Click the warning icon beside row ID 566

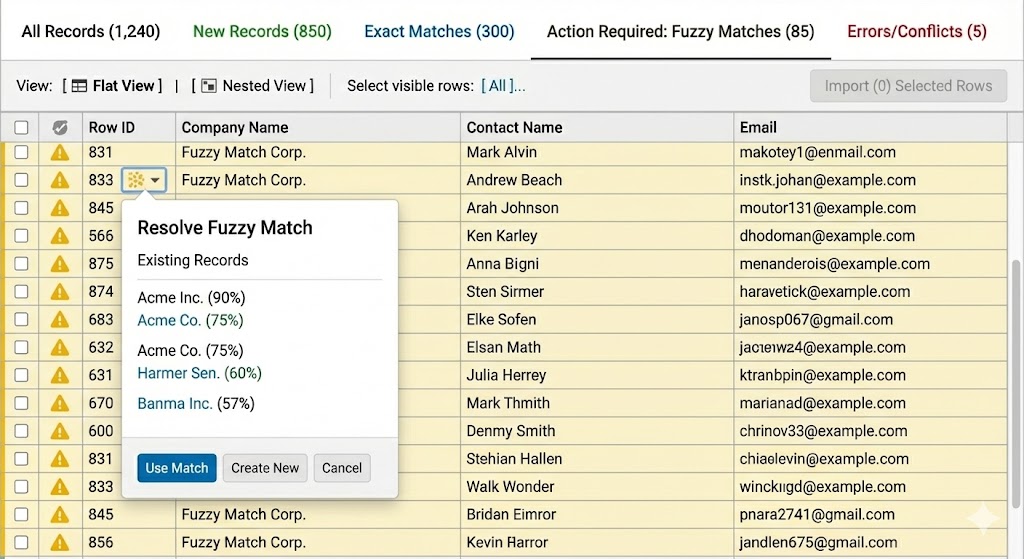coord(60,237)
